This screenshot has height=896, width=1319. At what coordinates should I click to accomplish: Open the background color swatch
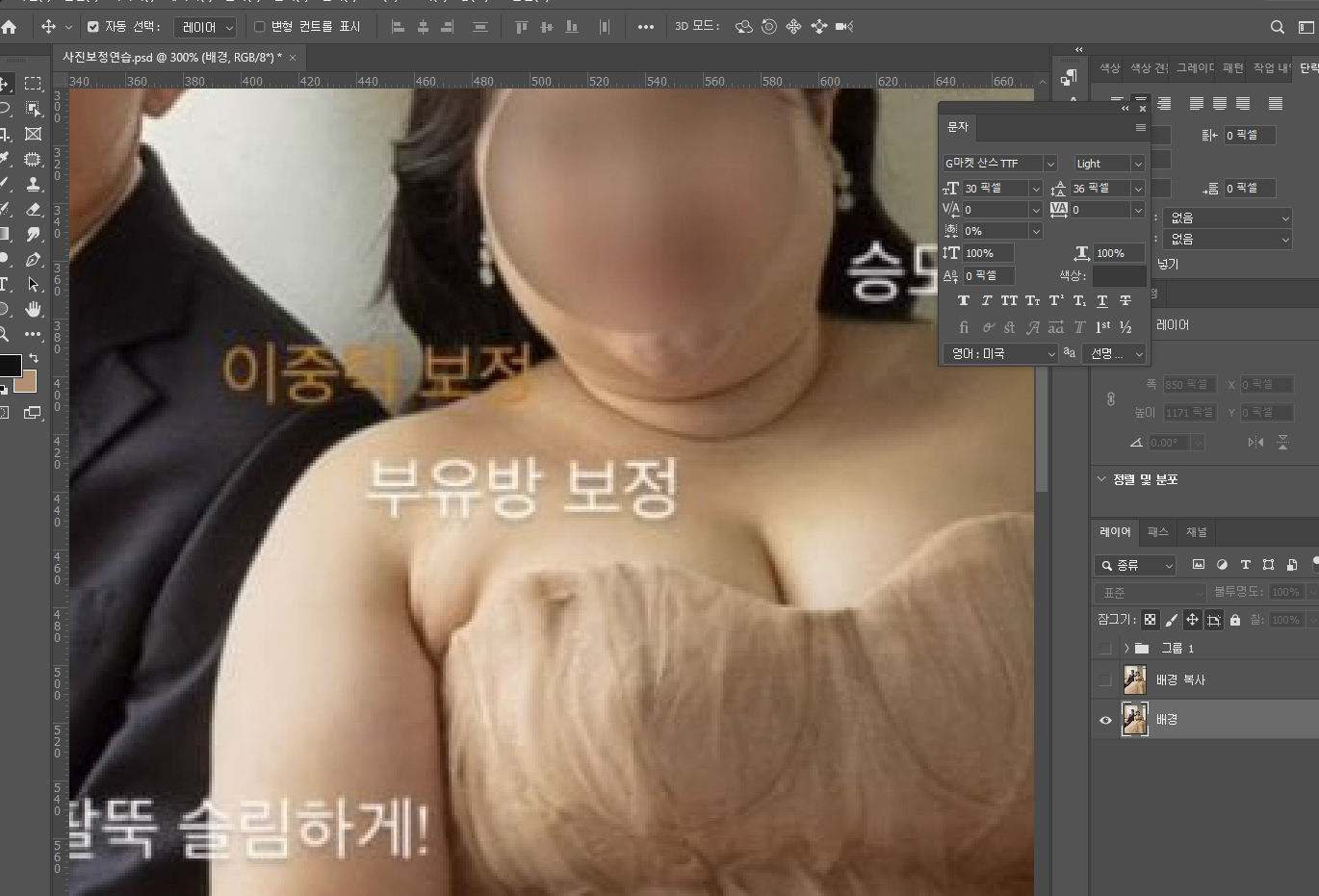(26, 382)
